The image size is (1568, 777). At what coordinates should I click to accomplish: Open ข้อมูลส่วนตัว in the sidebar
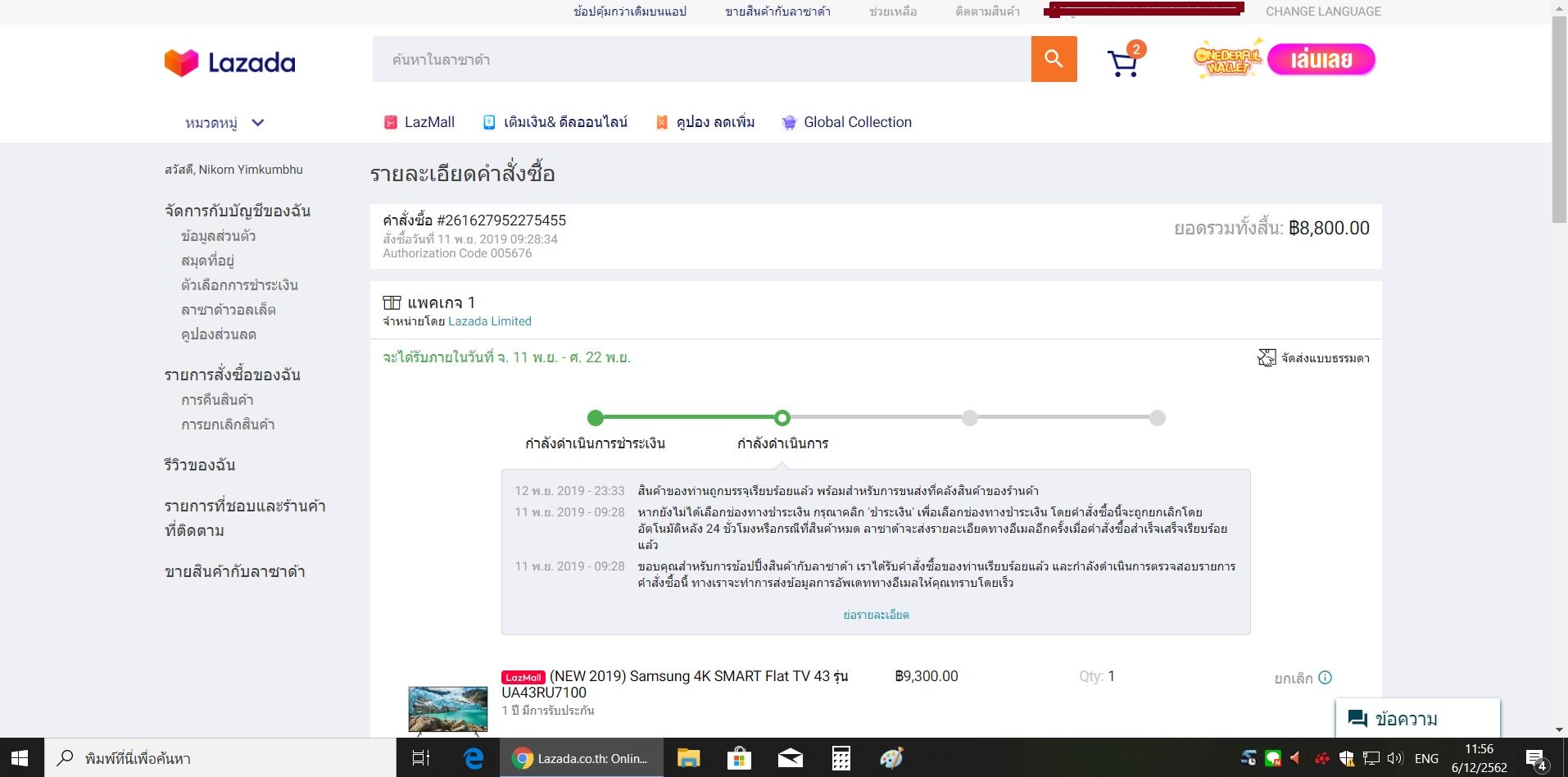click(x=218, y=236)
